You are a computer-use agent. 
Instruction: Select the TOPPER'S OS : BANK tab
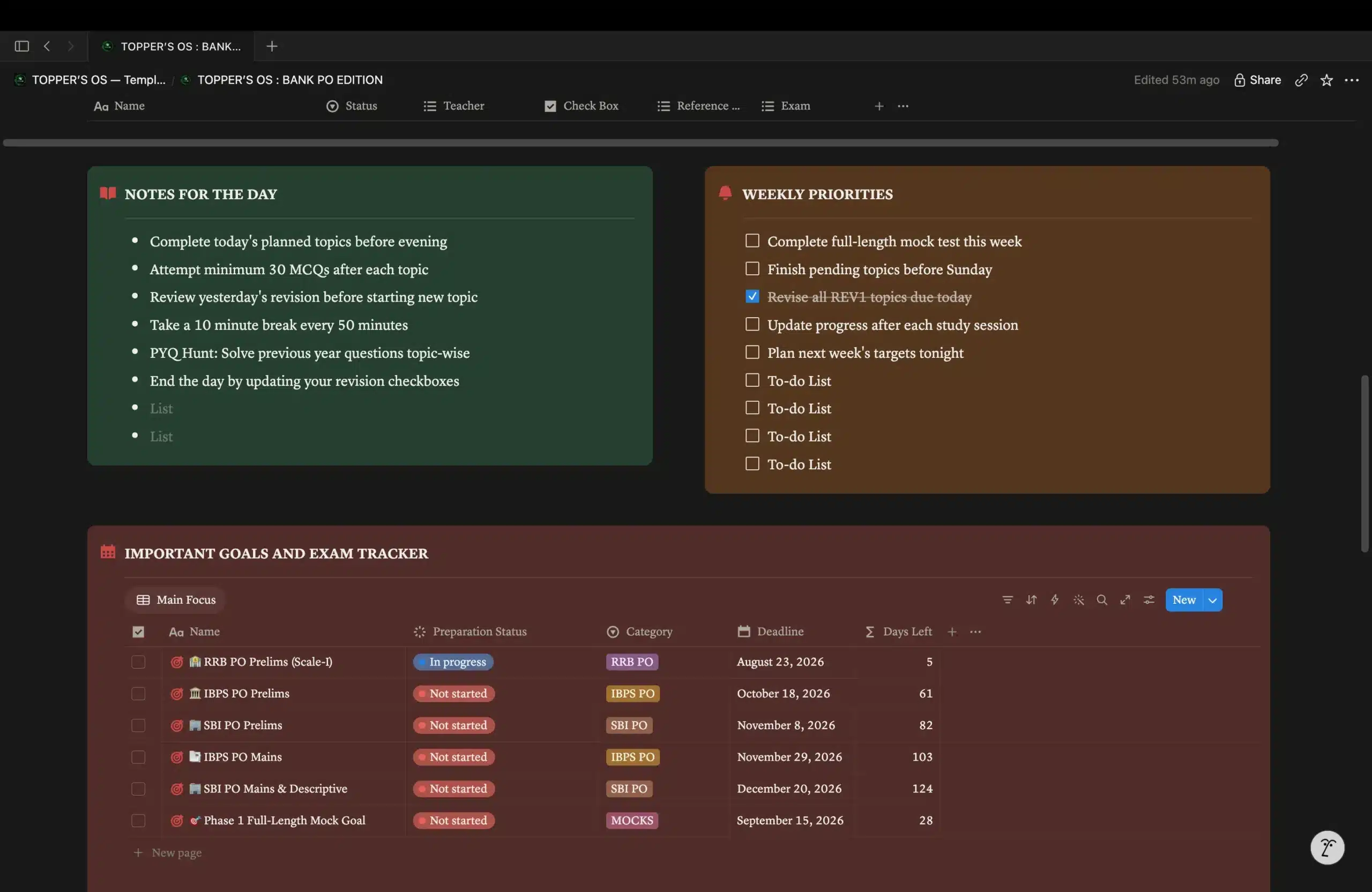pyautogui.click(x=171, y=46)
